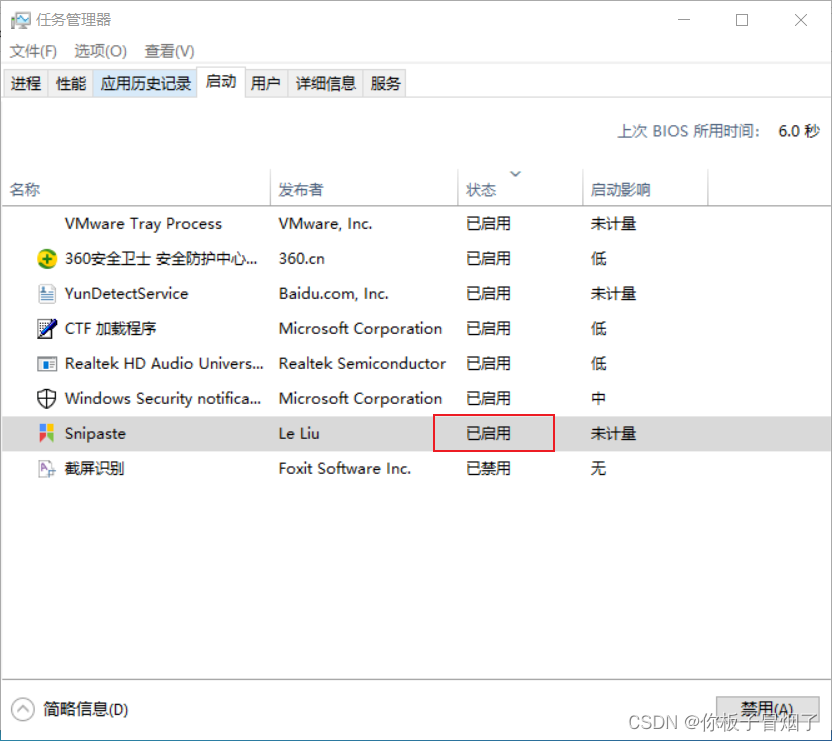Click the 已禁用 status of 截屏识别
Screen dimensions: 832x741
(x=488, y=469)
